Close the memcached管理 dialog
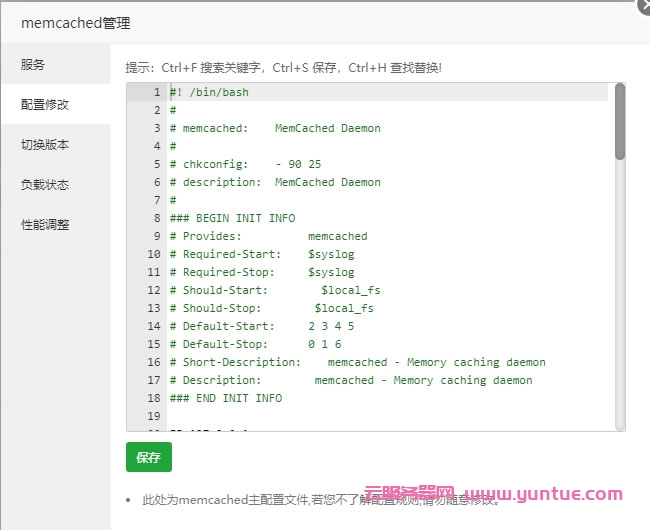 click(x=640, y=5)
